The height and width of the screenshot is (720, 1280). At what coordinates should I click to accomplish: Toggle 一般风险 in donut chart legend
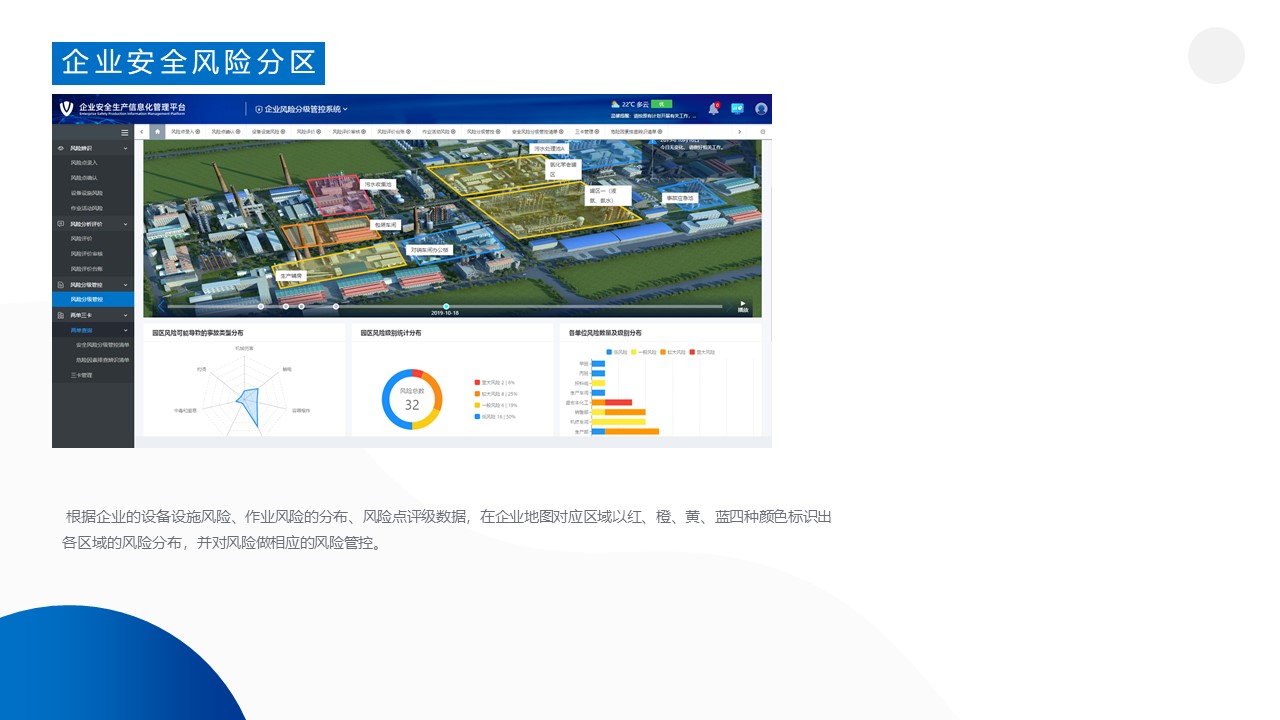pos(496,405)
